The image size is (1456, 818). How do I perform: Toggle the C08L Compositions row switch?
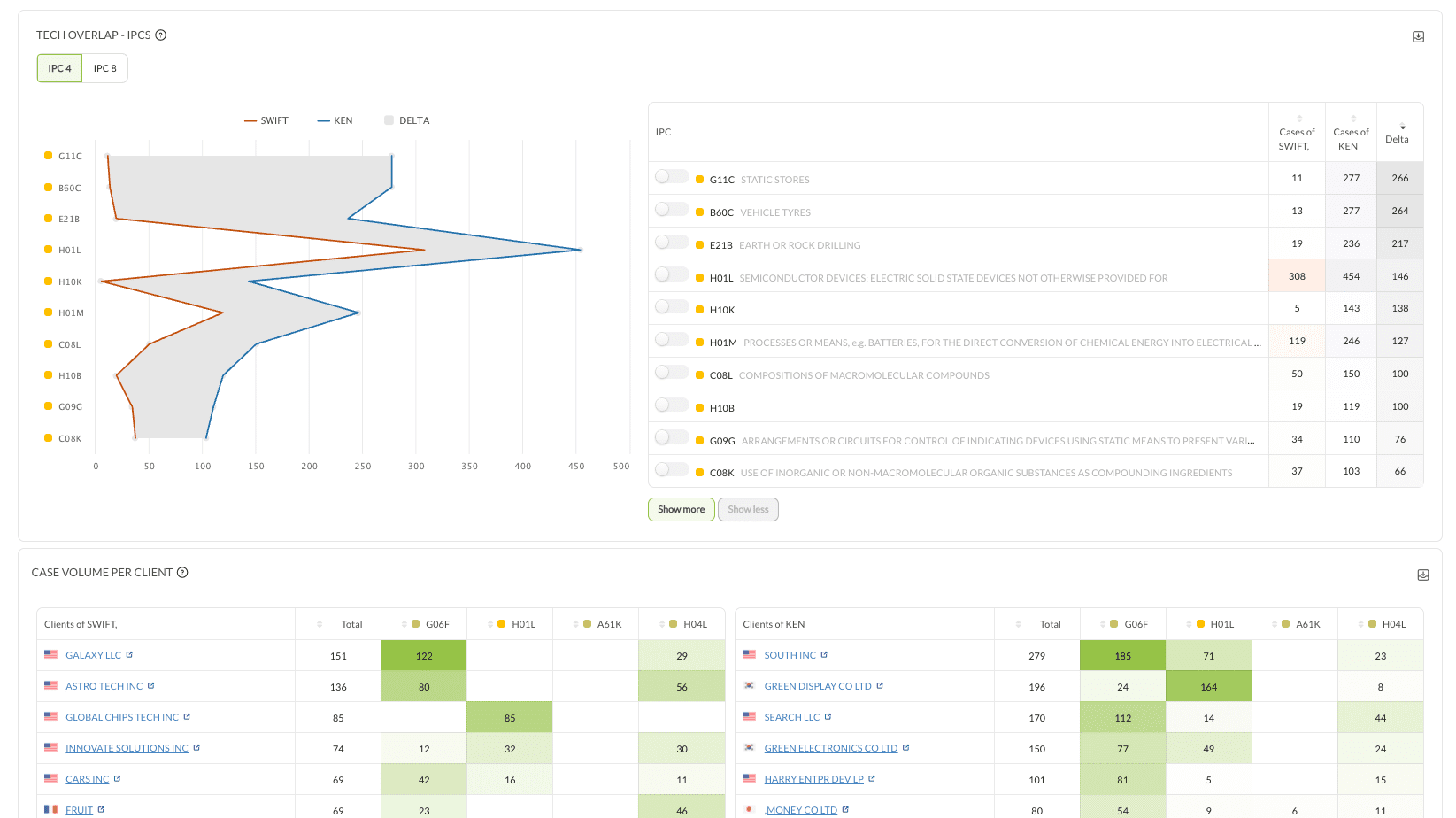click(x=672, y=373)
